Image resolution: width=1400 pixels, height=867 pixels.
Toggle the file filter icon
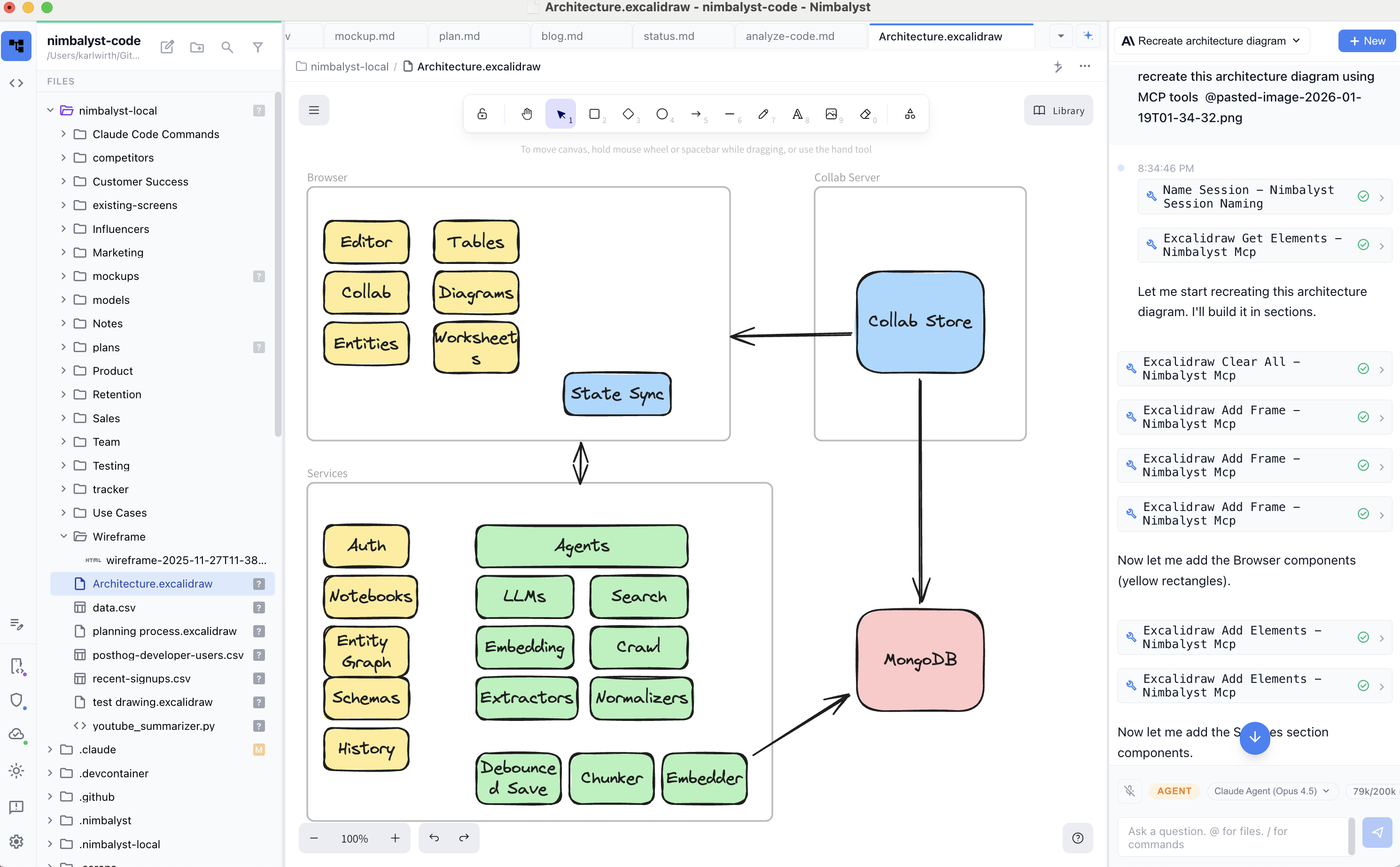point(257,47)
